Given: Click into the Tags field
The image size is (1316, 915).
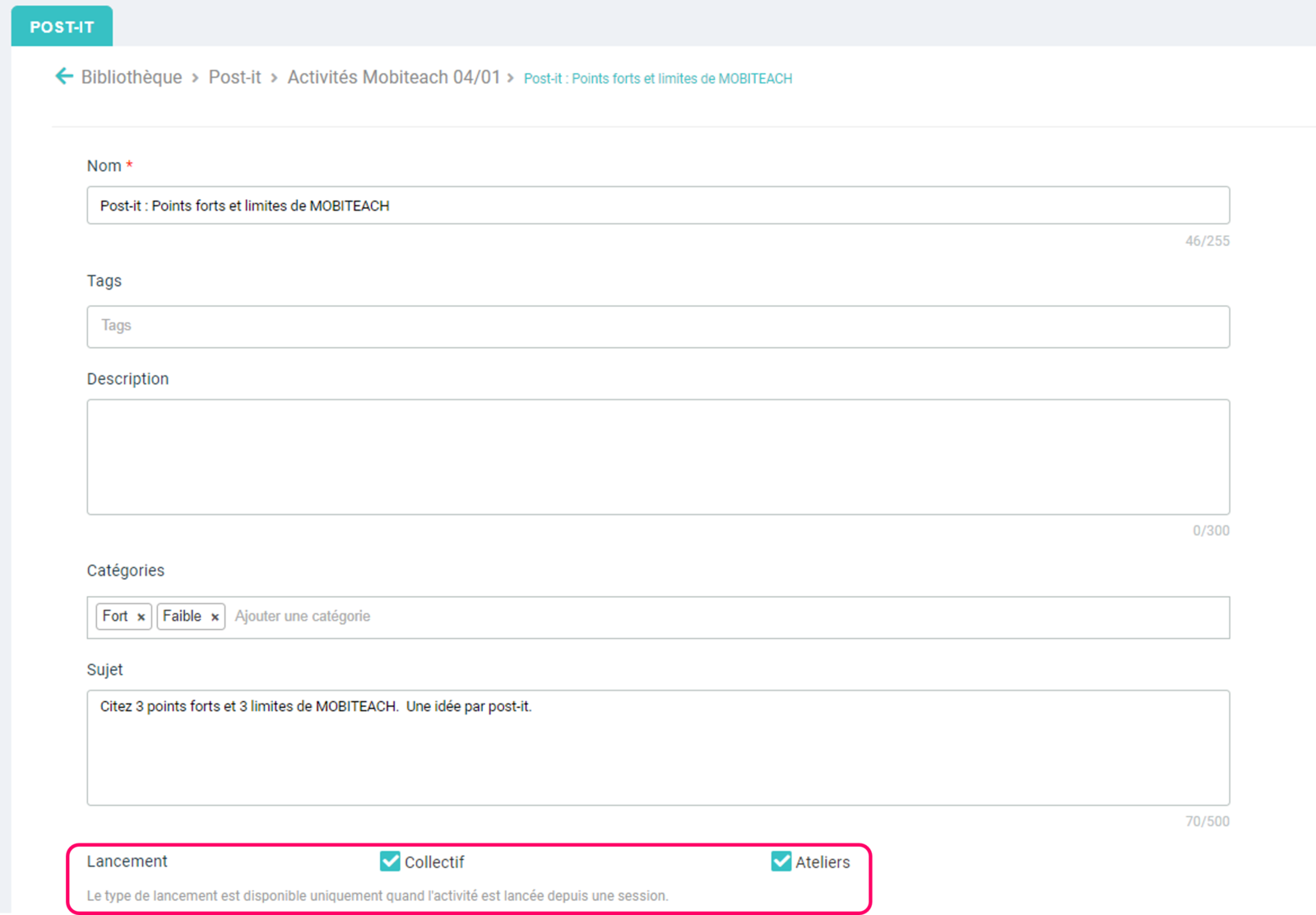Looking at the screenshot, I should [x=658, y=326].
